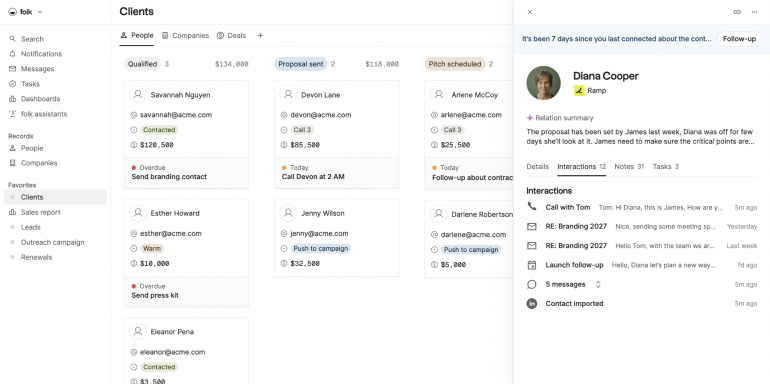
Task: Open Companies under Records
Action: (x=39, y=163)
